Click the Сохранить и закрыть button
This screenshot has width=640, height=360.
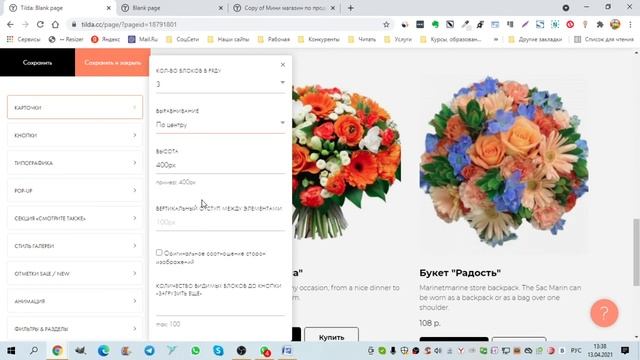(113, 62)
